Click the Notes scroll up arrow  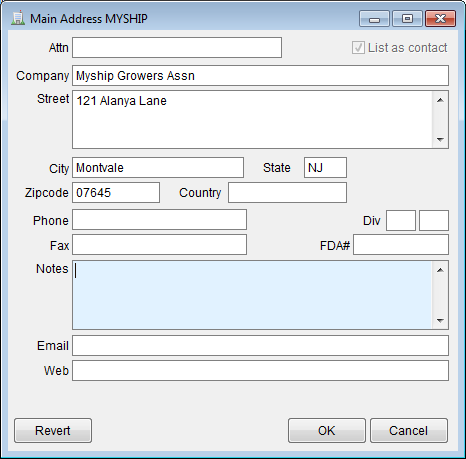point(440,270)
